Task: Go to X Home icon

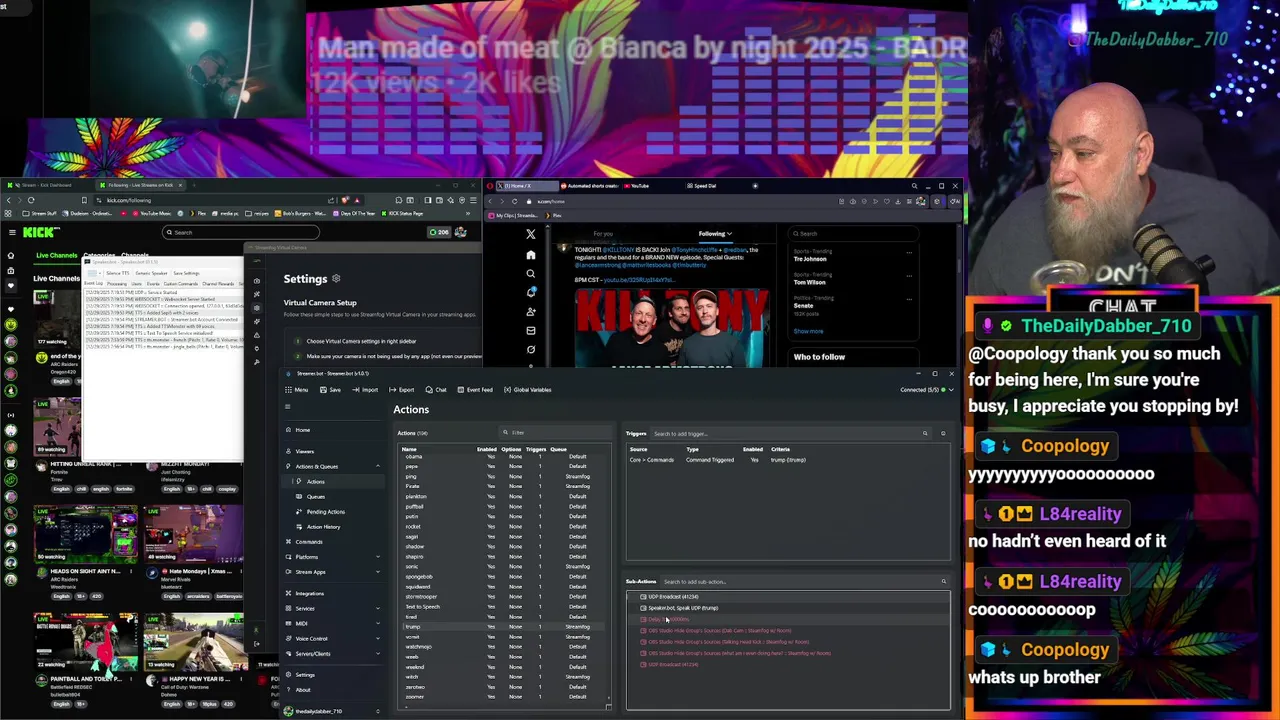Action: click(531, 254)
